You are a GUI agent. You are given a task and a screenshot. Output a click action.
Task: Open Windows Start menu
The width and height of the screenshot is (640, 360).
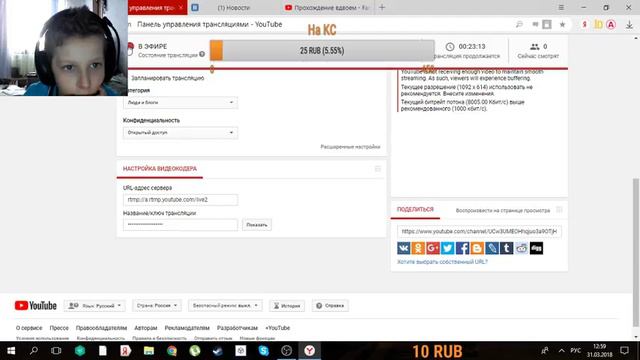click(x=11, y=351)
